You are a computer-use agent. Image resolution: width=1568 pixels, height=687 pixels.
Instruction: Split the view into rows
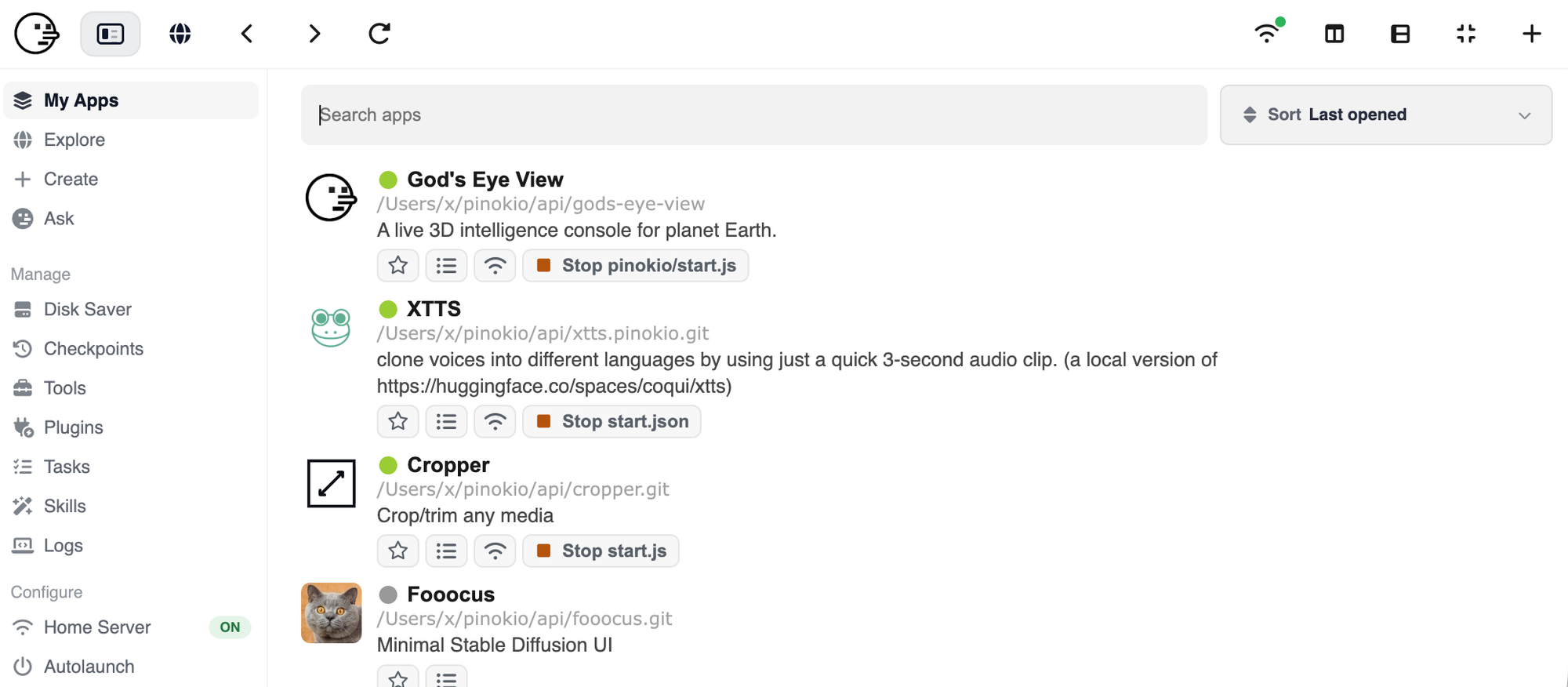tap(1400, 34)
